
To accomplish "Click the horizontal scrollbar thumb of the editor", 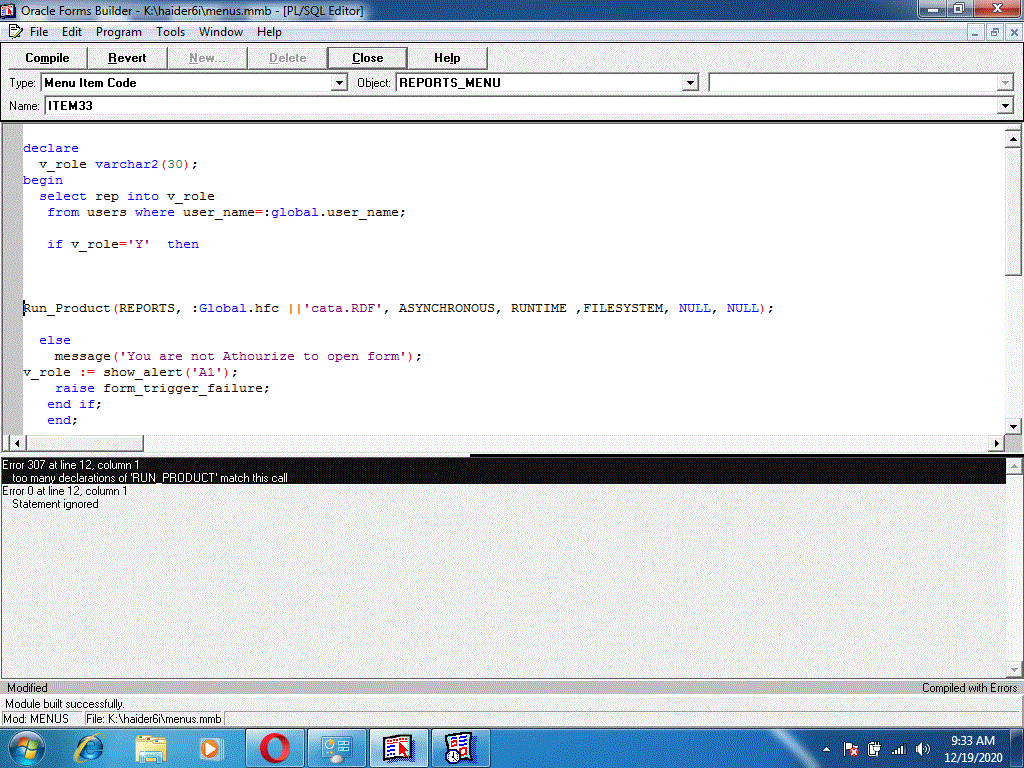I will click(84, 443).
